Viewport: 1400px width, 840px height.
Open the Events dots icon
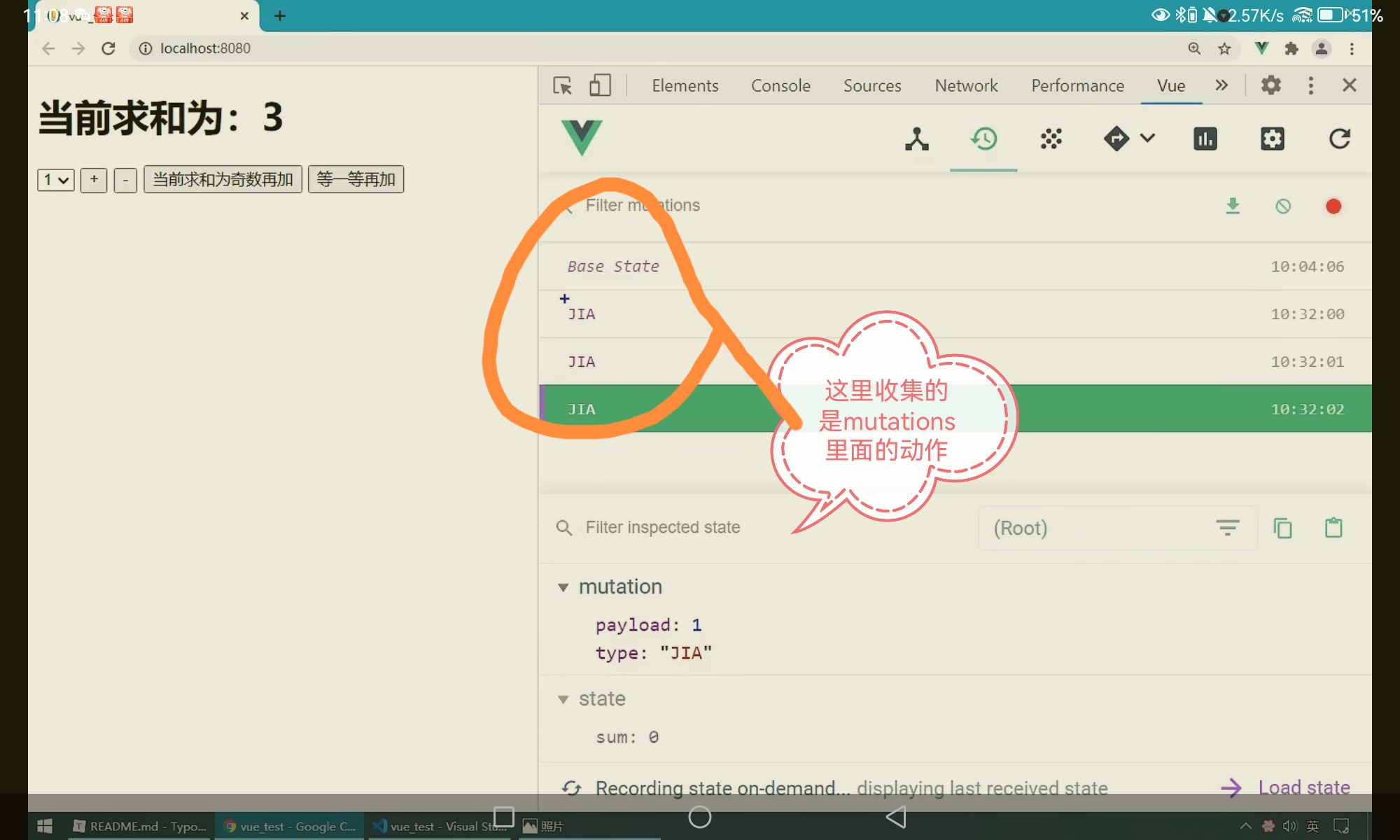pyautogui.click(x=1051, y=139)
